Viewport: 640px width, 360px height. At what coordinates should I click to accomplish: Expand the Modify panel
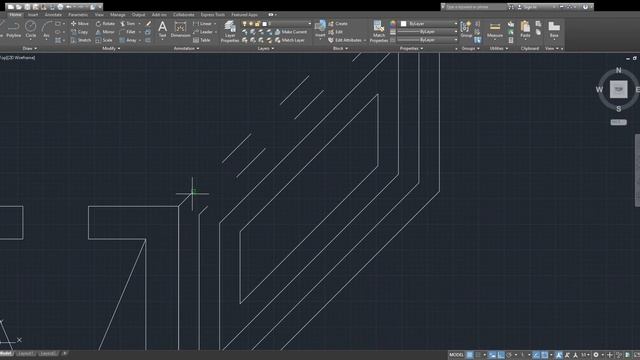point(111,49)
